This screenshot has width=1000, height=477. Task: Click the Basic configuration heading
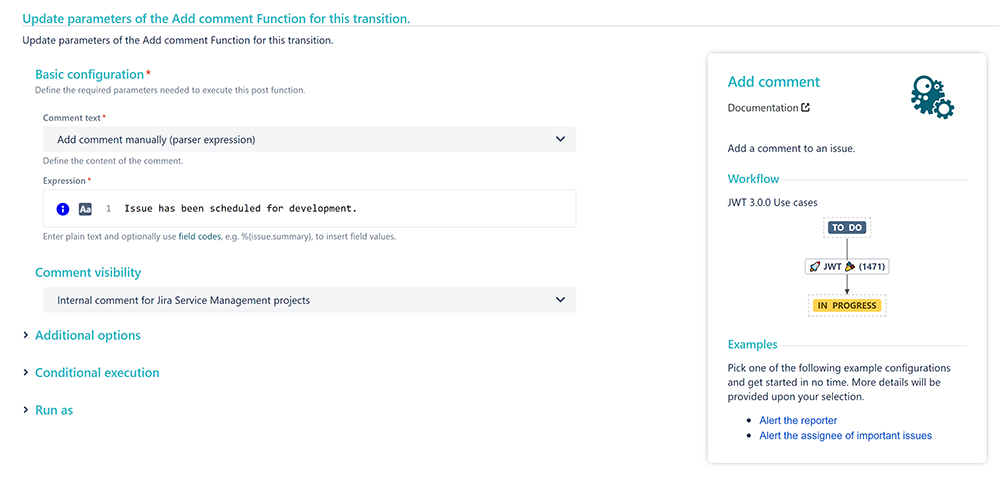pyautogui.click(x=89, y=74)
